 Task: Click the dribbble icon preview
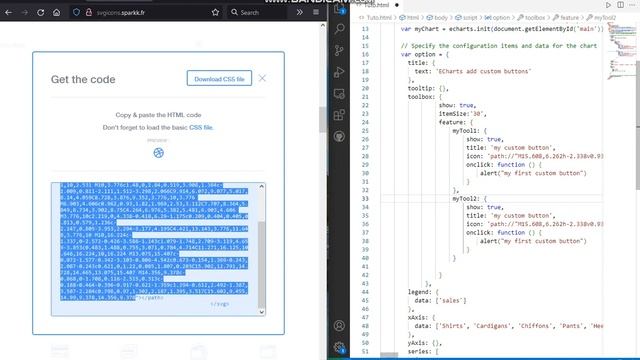coord(158,153)
